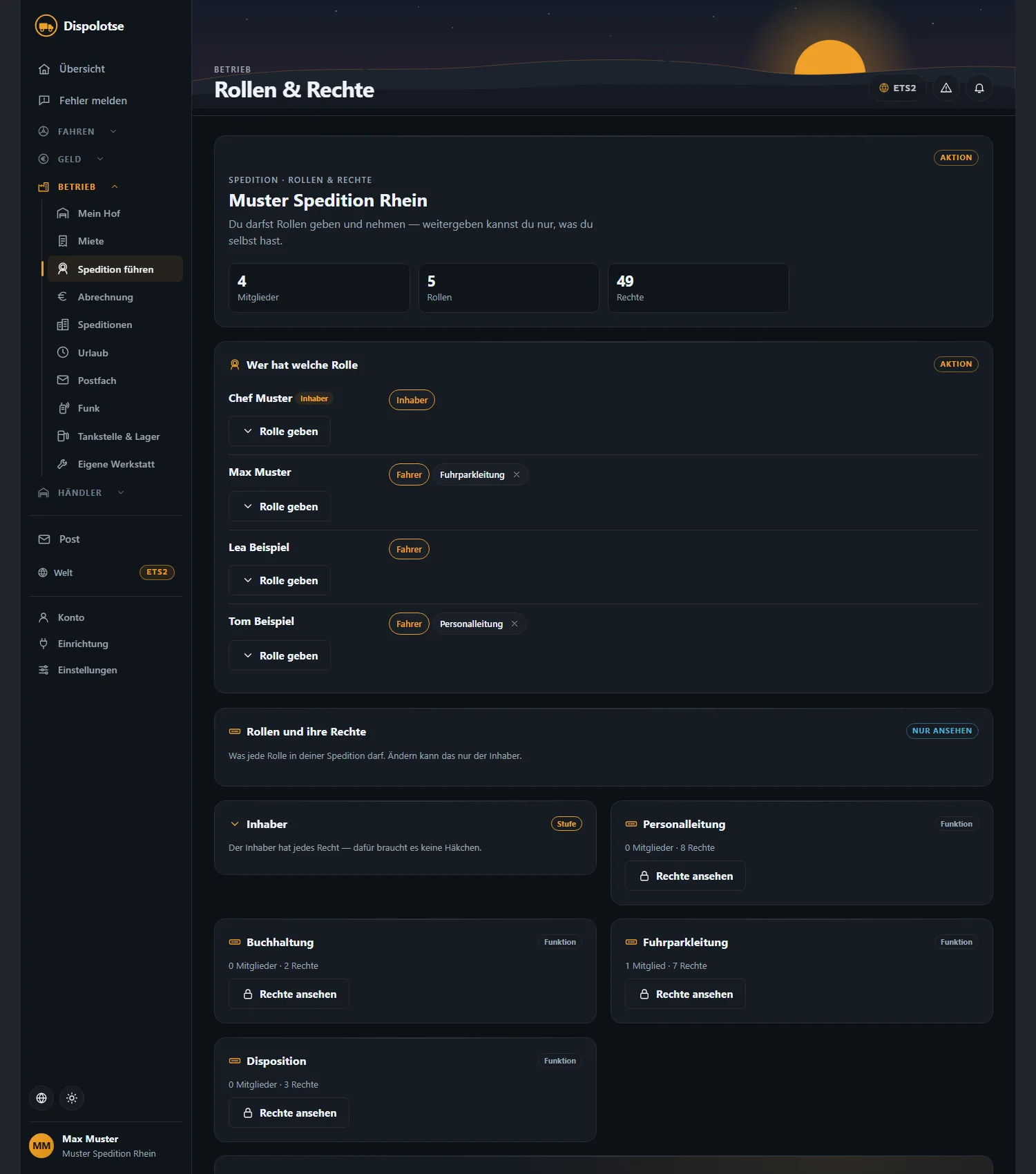Open Rolle geben dropdown for Max Muster

pyautogui.click(x=280, y=507)
